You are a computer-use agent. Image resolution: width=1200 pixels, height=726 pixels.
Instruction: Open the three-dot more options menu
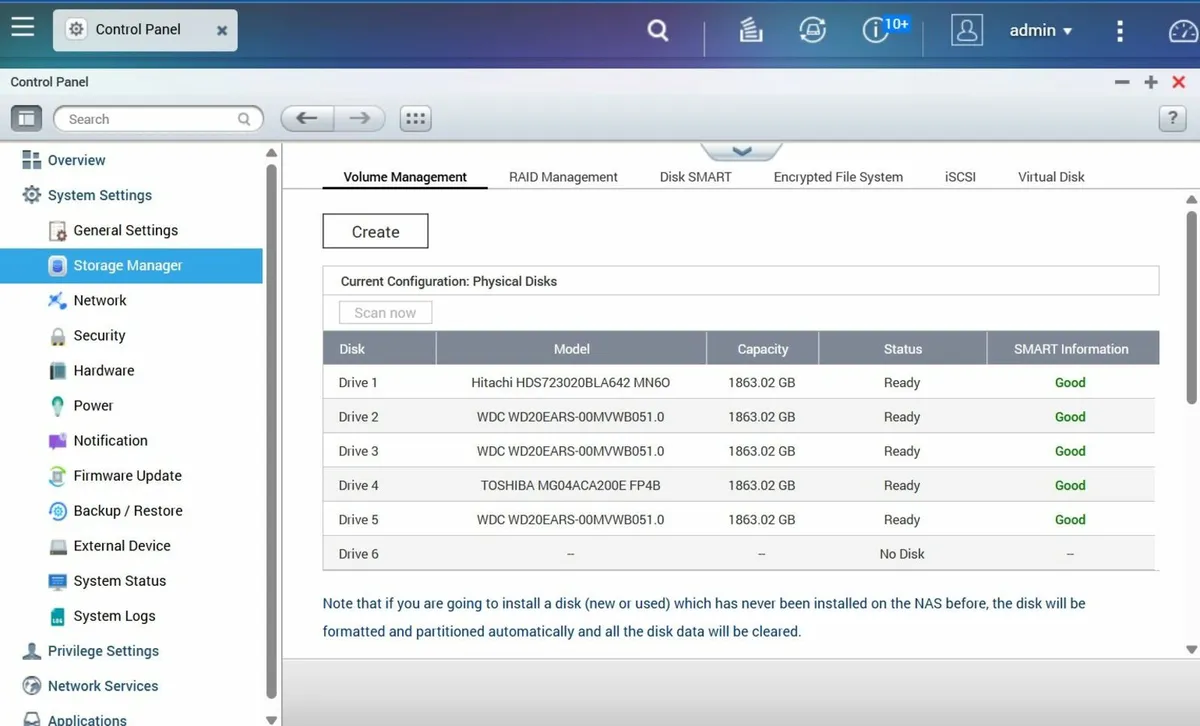1119,30
